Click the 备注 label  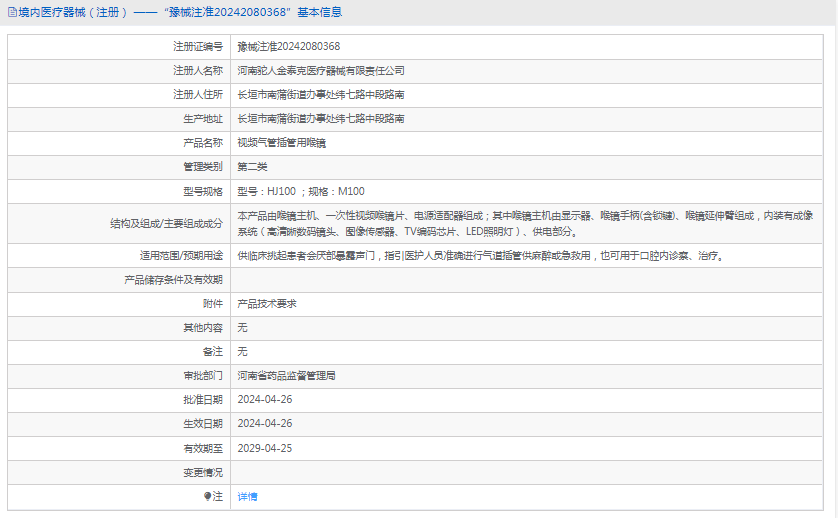coord(213,352)
